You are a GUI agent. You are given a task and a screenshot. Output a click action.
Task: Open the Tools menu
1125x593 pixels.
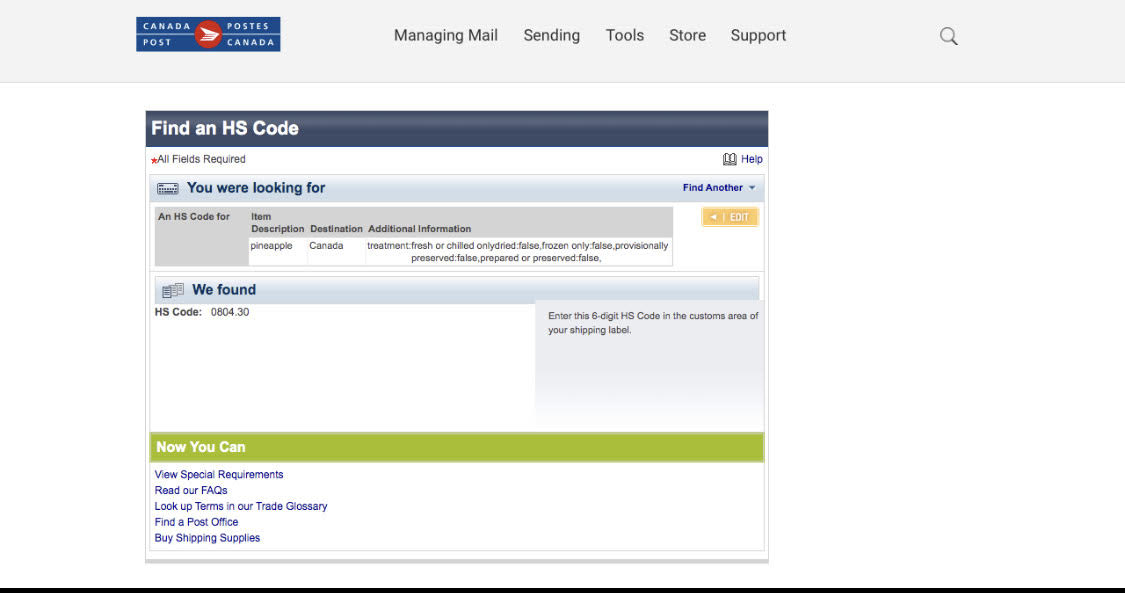point(625,35)
